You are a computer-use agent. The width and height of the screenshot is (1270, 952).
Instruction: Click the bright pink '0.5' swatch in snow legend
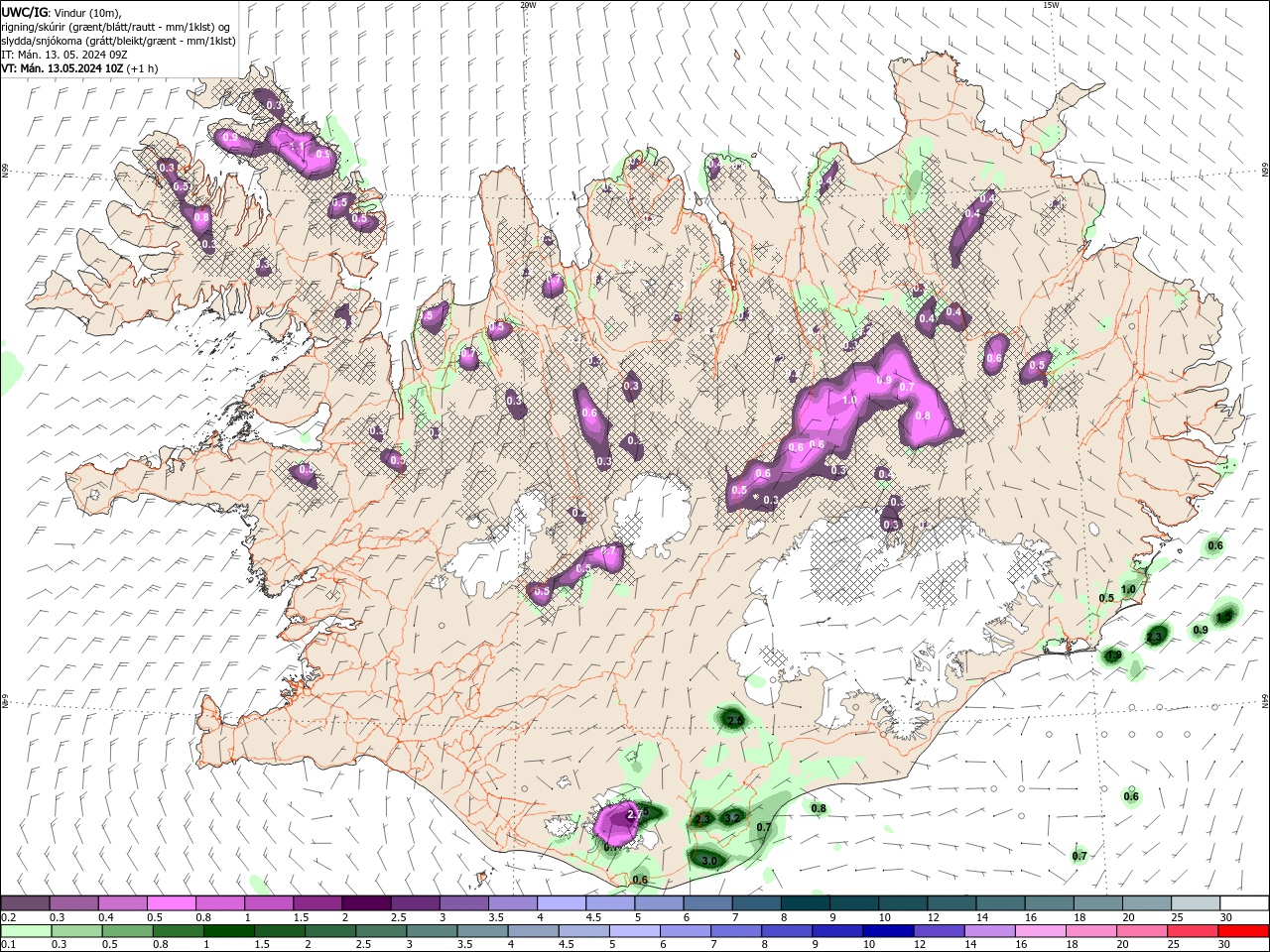[171, 903]
